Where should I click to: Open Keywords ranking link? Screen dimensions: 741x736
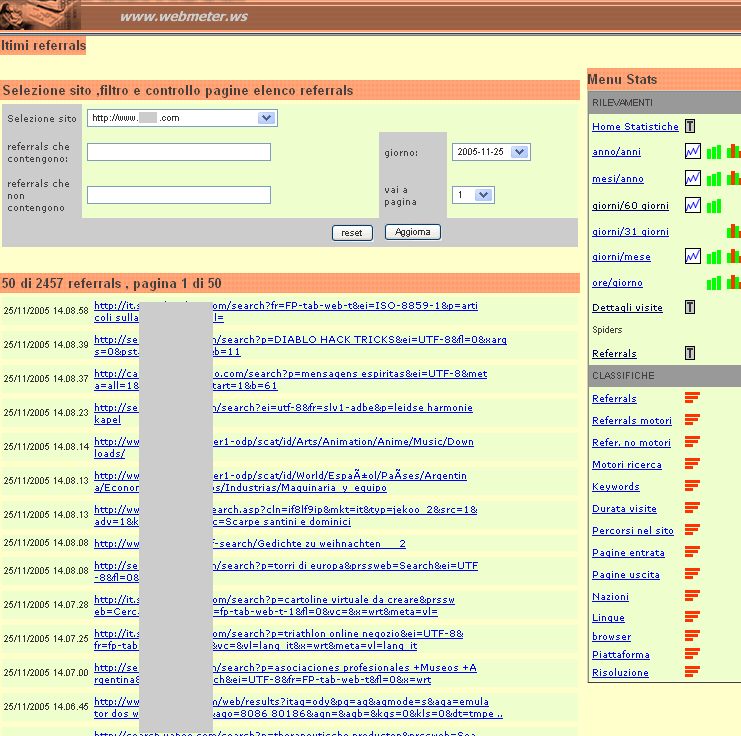[616, 486]
